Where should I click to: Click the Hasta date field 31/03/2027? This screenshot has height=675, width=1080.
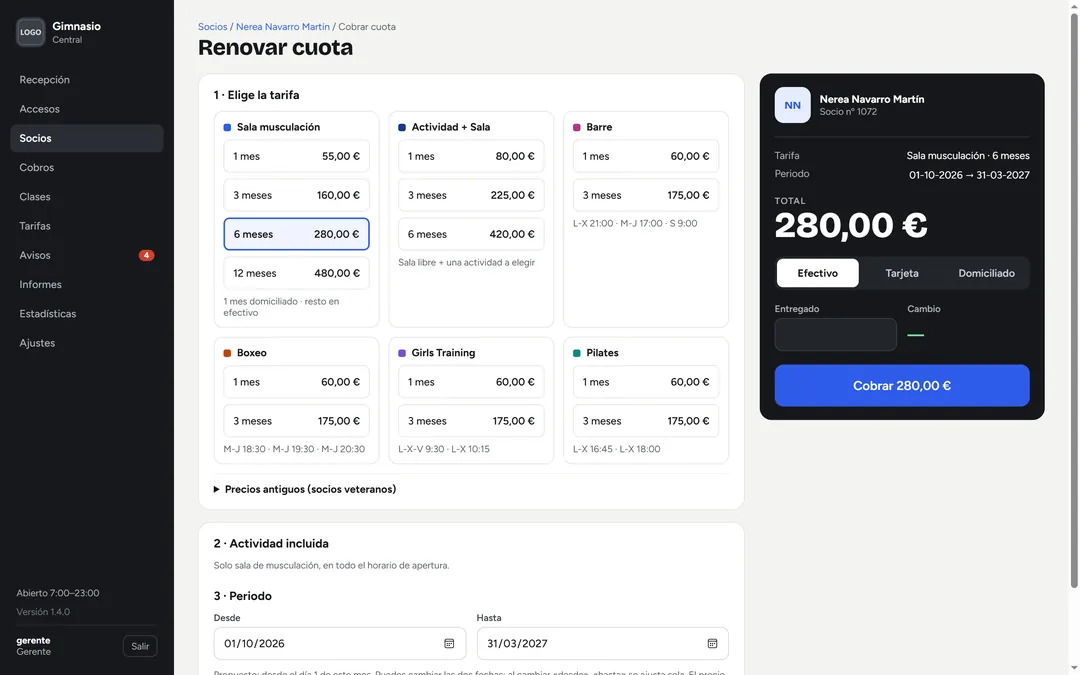click(x=603, y=643)
